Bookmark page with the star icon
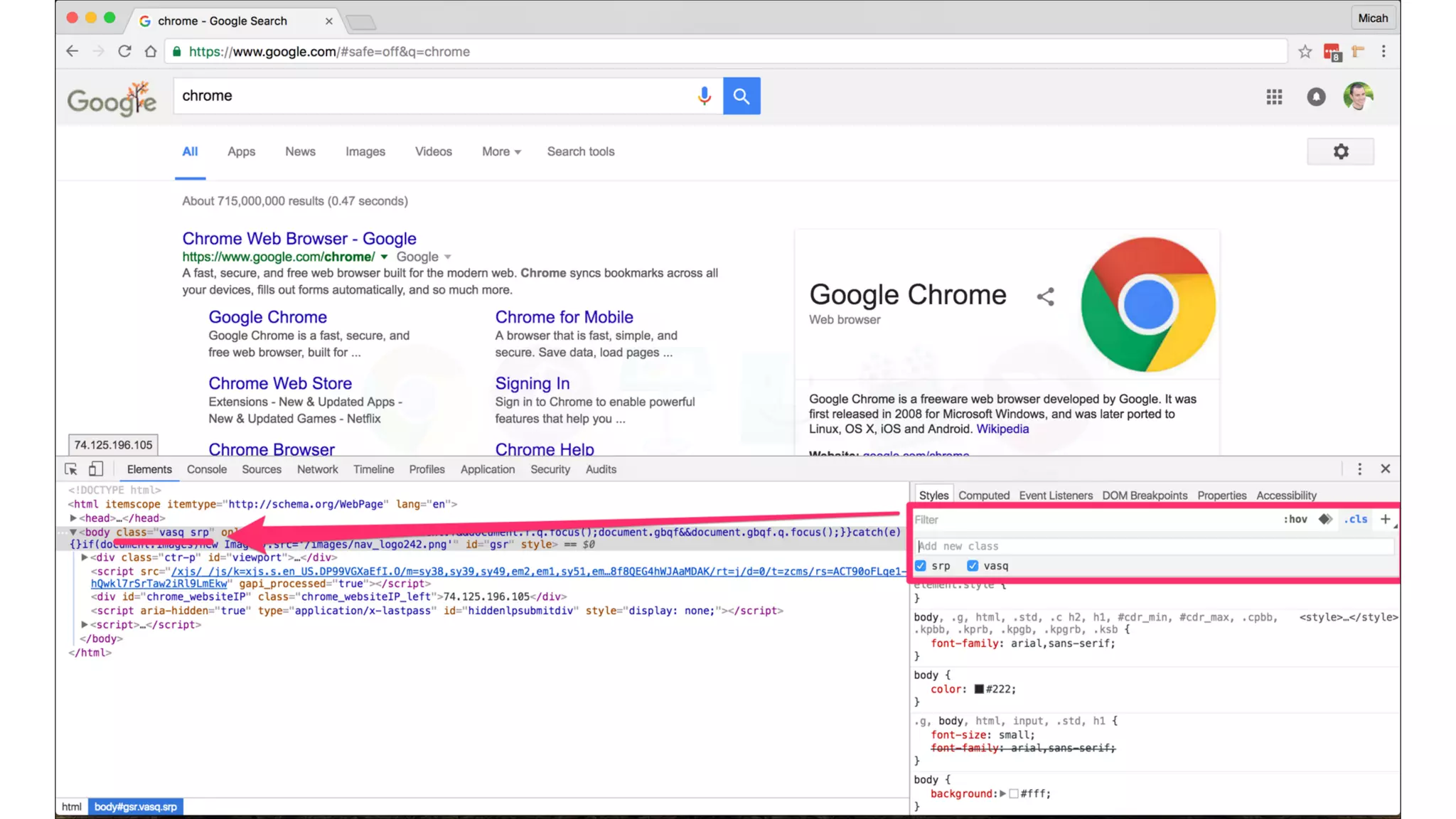1456x819 pixels. click(x=1305, y=51)
